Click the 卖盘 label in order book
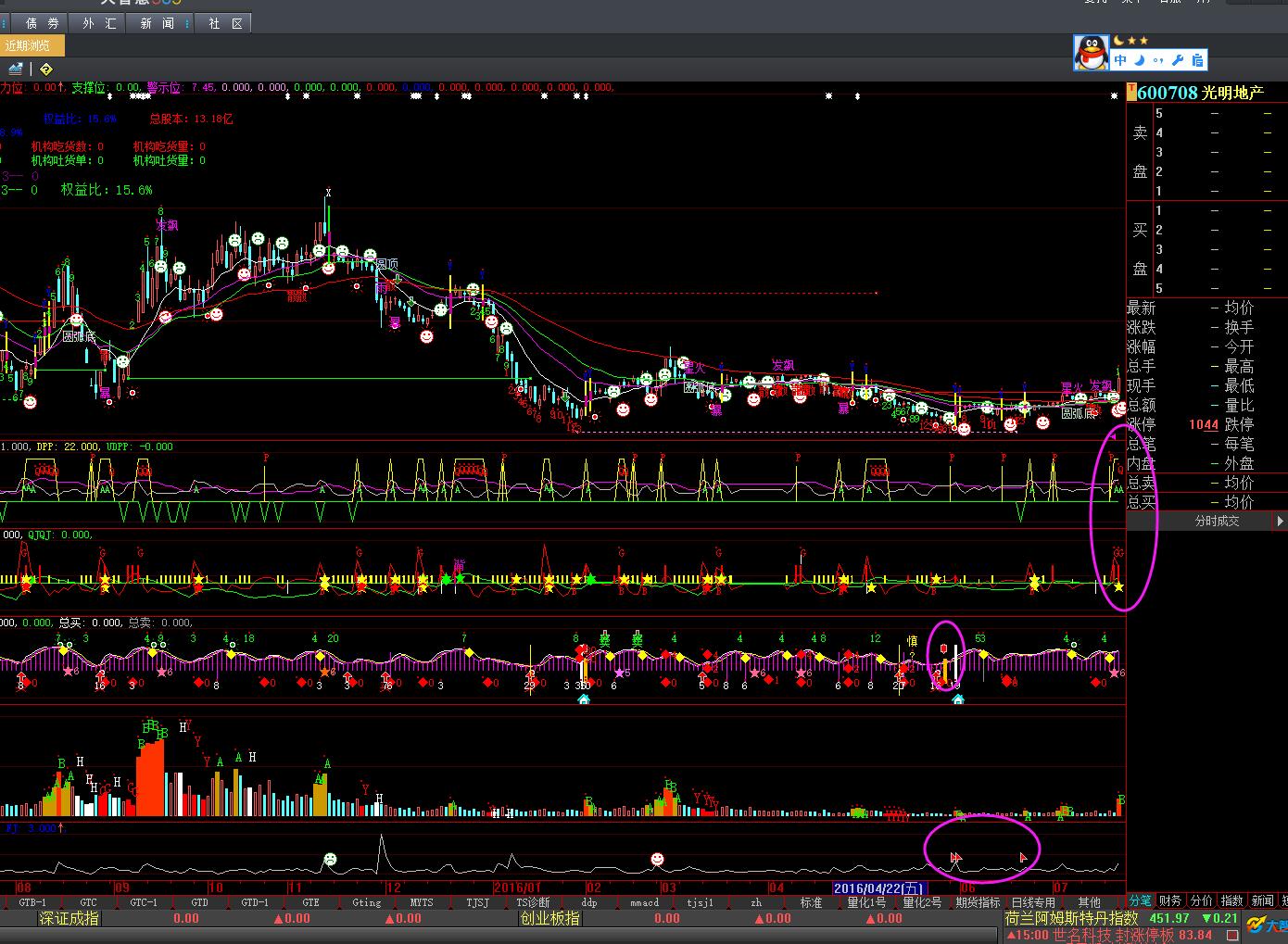The image size is (1288, 944). [x=1140, y=152]
